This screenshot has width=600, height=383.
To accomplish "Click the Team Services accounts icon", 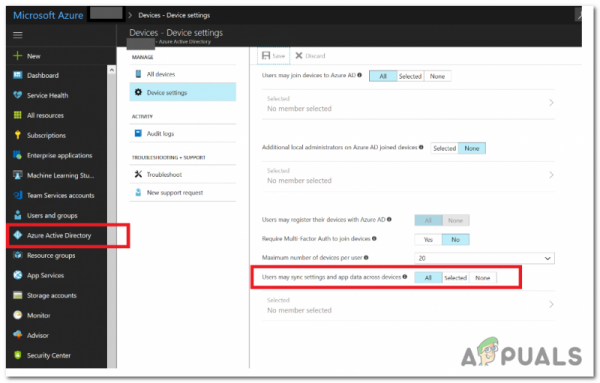I will 18,195.
